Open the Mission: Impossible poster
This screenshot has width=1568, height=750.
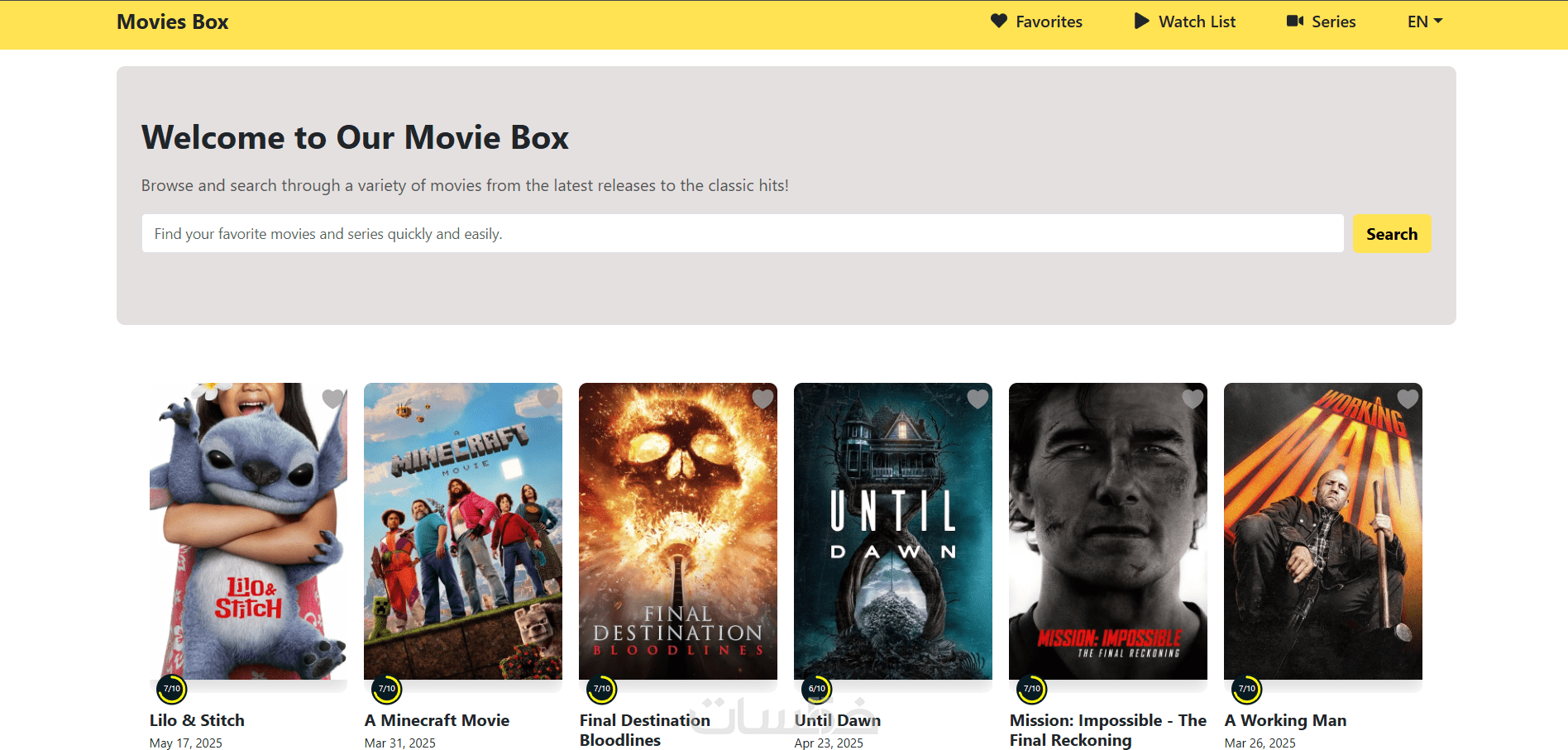pos(1108,531)
